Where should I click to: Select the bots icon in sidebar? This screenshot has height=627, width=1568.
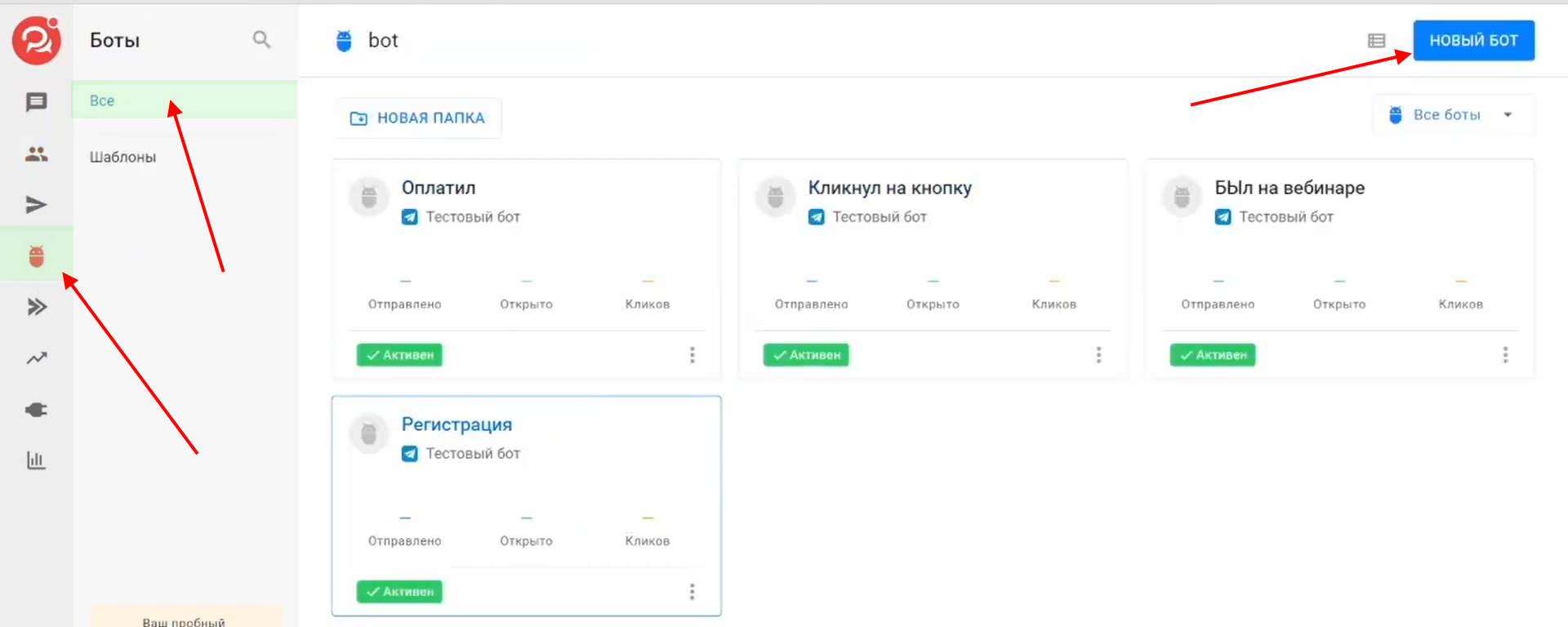tap(36, 256)
